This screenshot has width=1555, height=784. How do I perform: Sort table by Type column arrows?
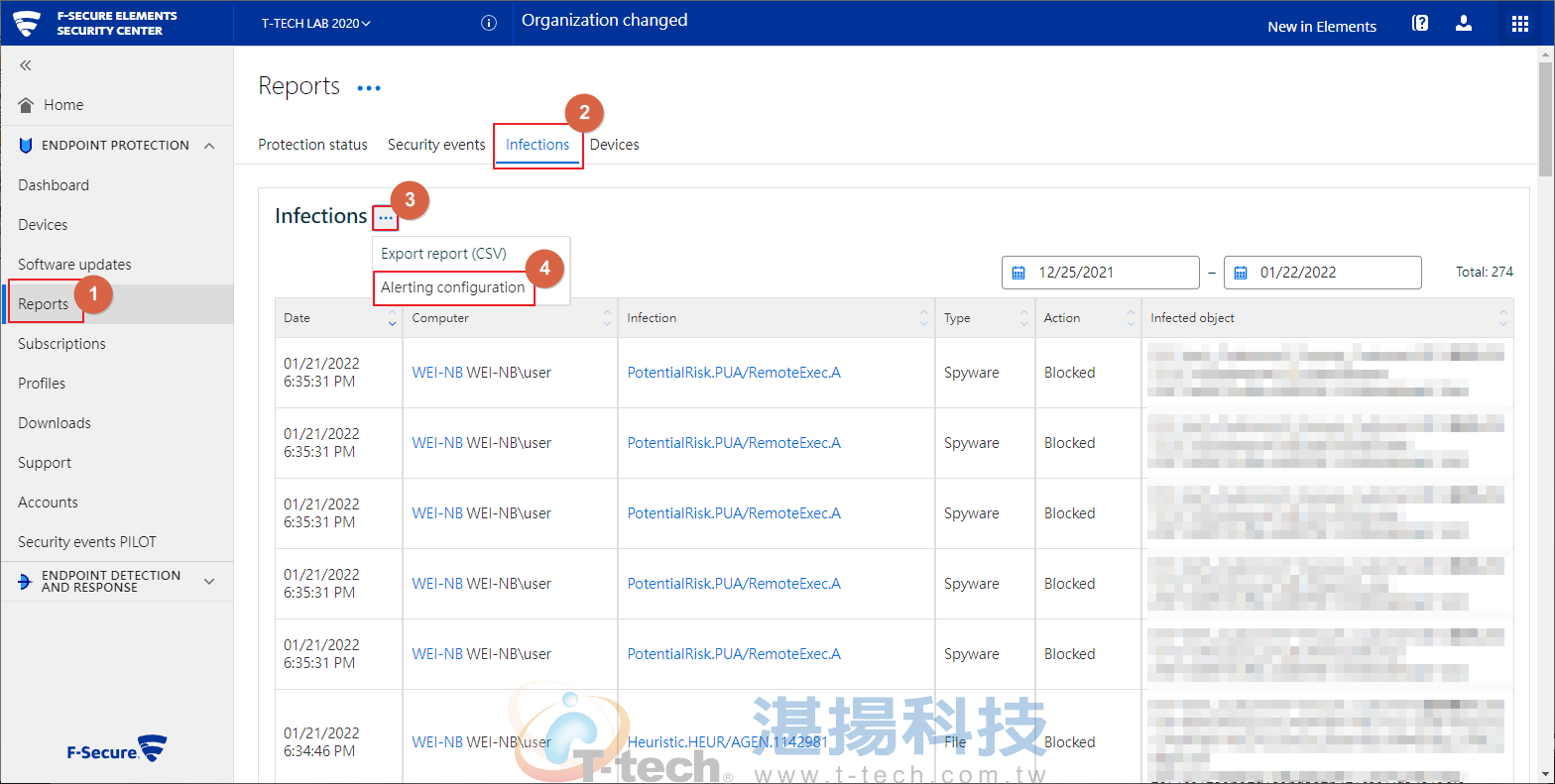[x=1024, y=318]
